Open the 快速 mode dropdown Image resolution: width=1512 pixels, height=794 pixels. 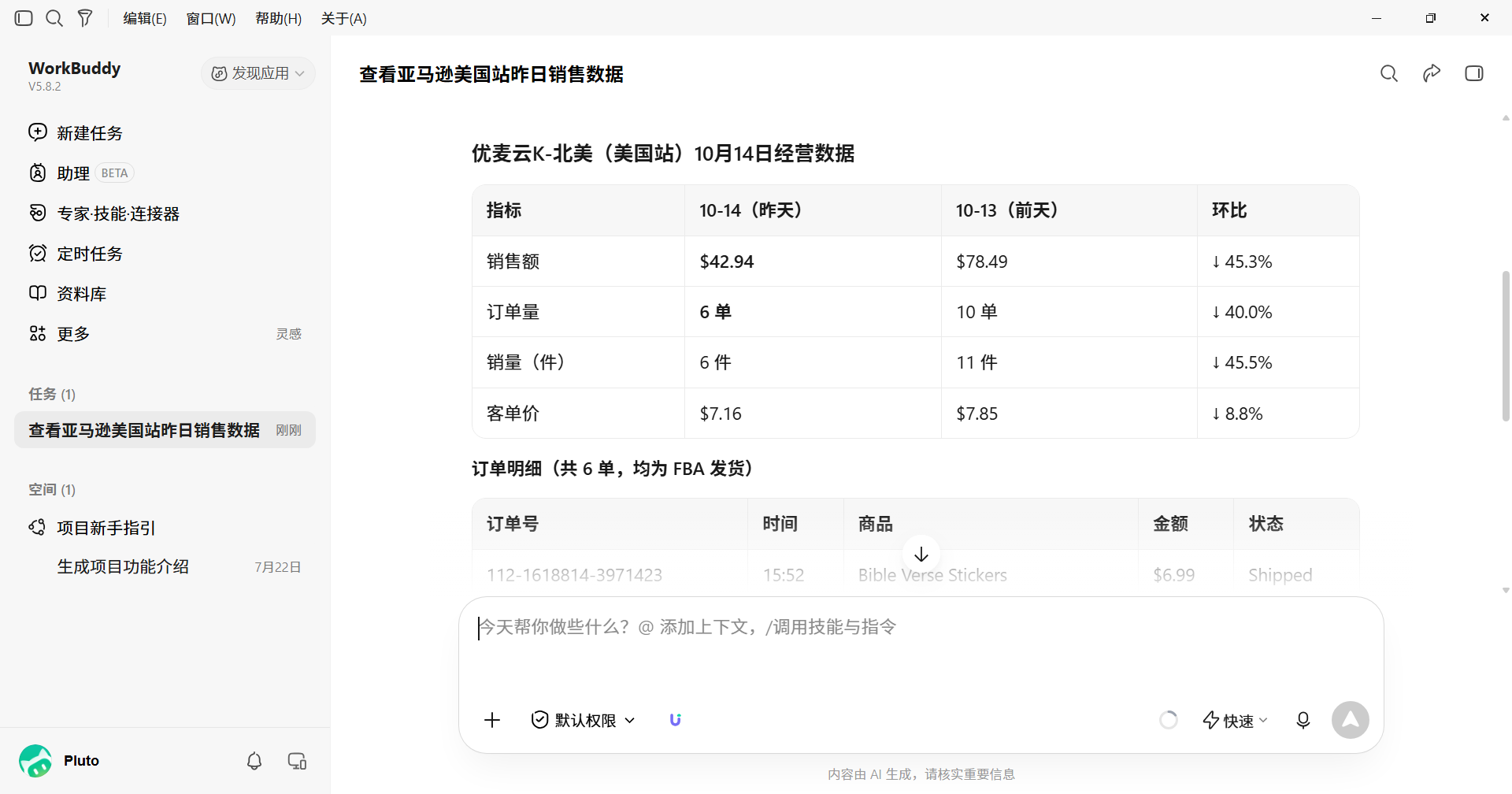pos(1235,720)
